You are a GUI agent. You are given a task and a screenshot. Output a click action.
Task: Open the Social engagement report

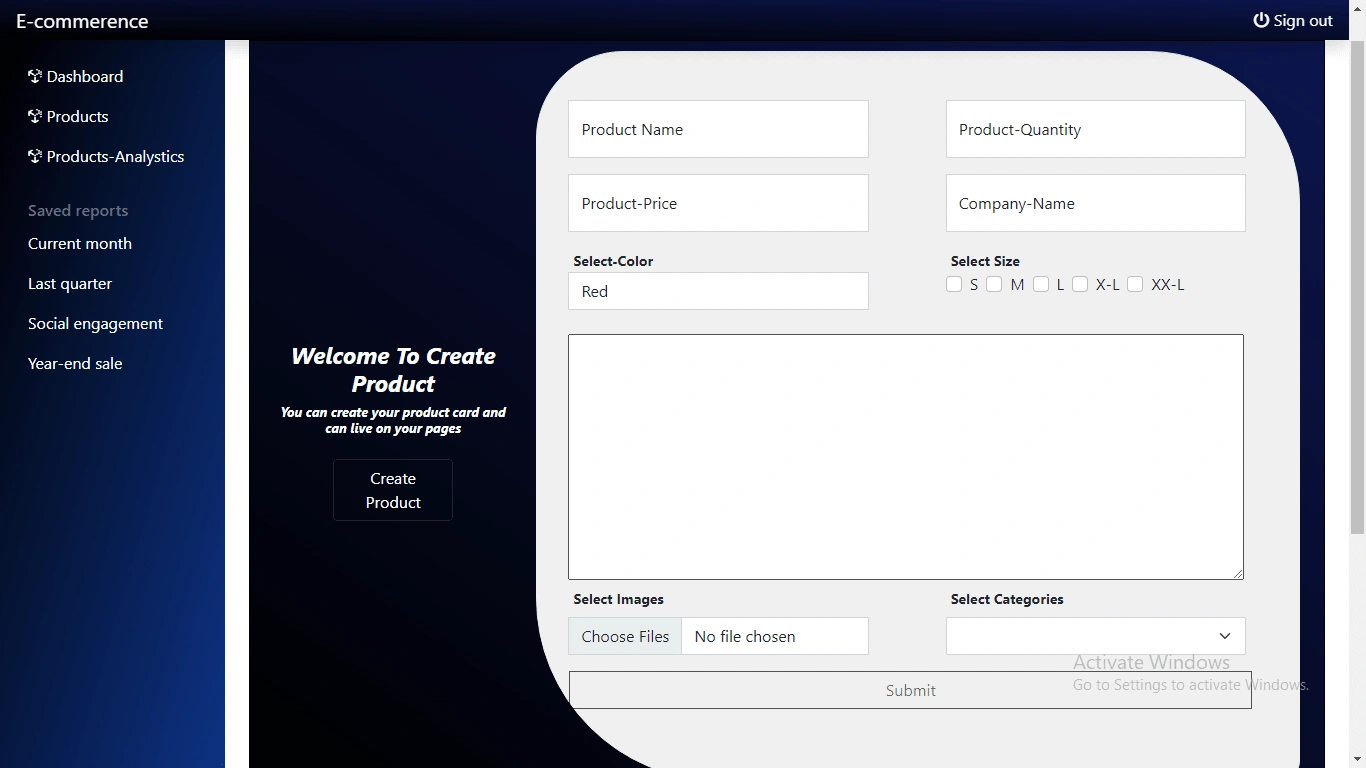coord(95,324)
